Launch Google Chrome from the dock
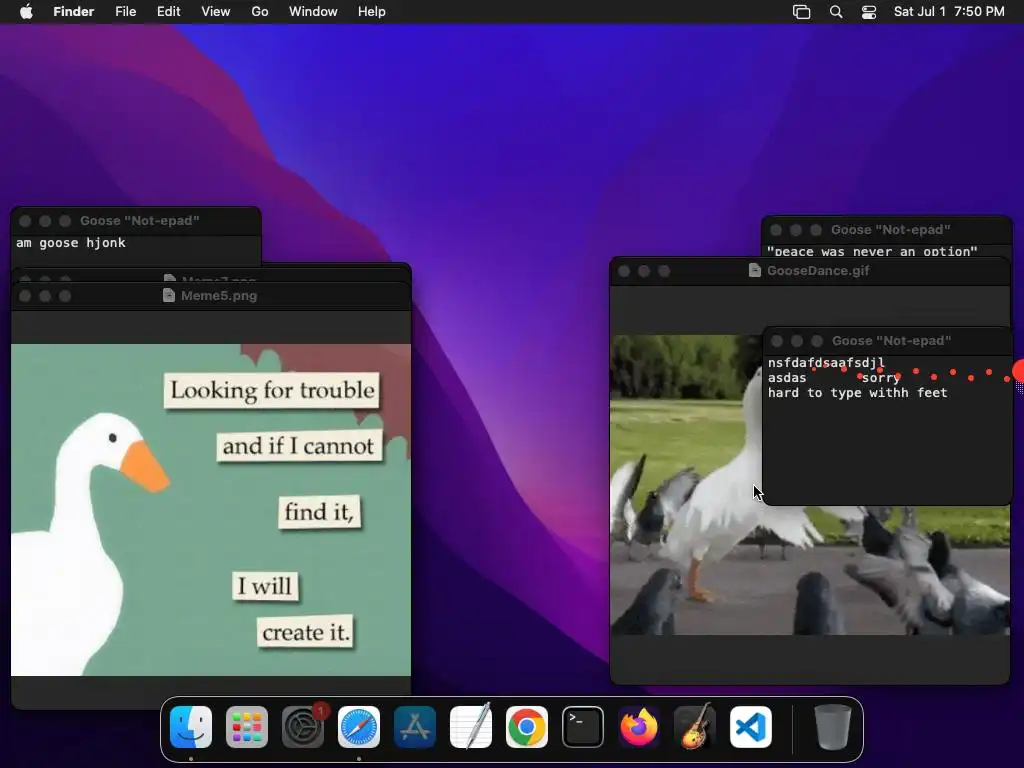This screenshot has height=768, width=1024. pyautogui.click(x=526, y=727)
